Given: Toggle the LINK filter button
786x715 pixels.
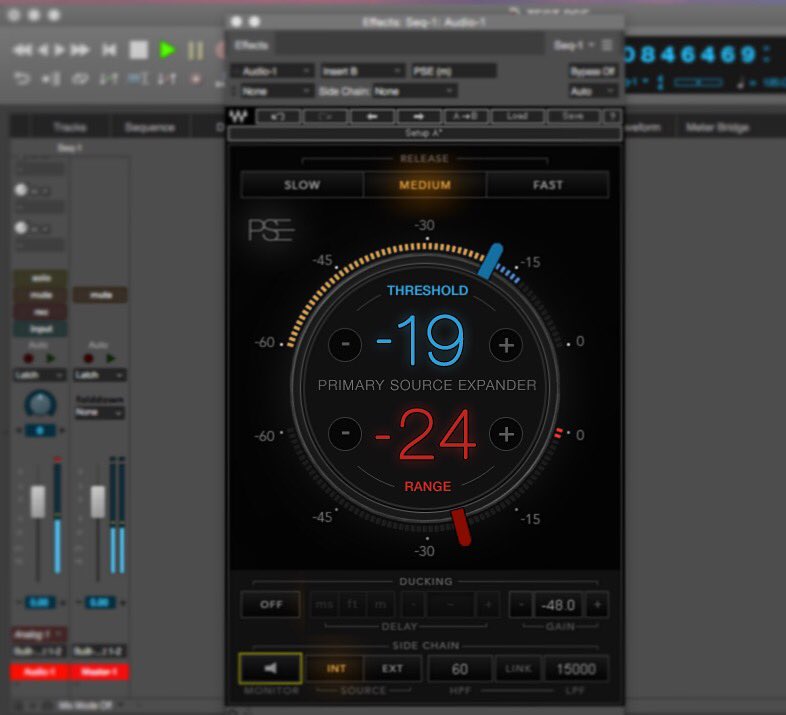Looking at the screenshot, I should click(x=518, y=669).
